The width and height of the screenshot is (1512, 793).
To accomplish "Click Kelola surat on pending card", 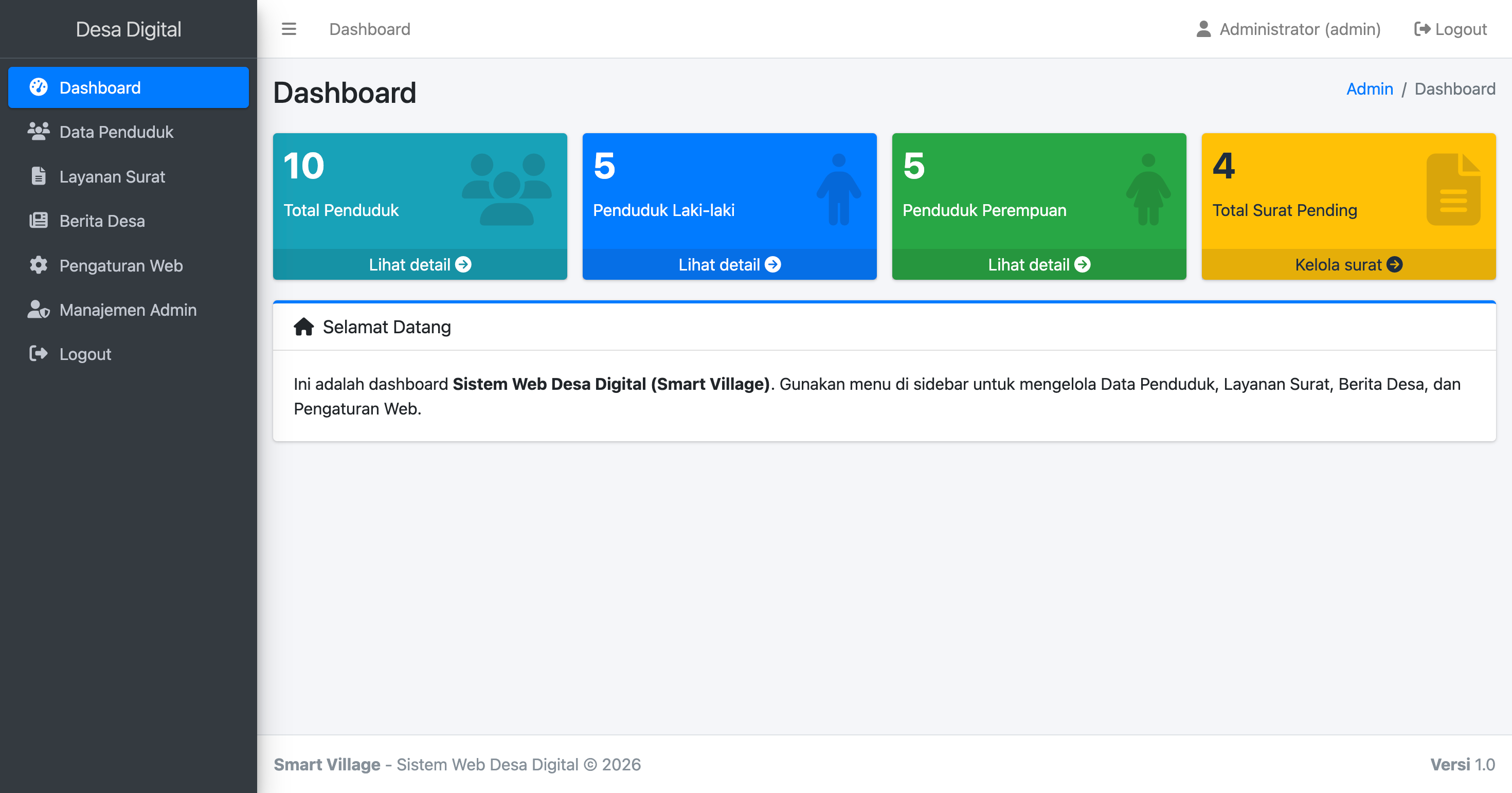I will [x=1348, y=265].
